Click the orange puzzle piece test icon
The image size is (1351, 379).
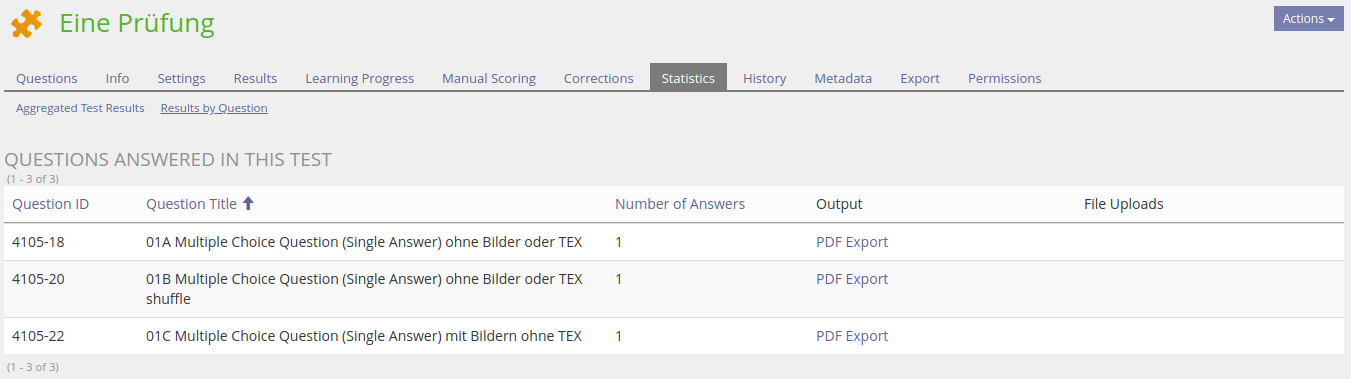26,23
